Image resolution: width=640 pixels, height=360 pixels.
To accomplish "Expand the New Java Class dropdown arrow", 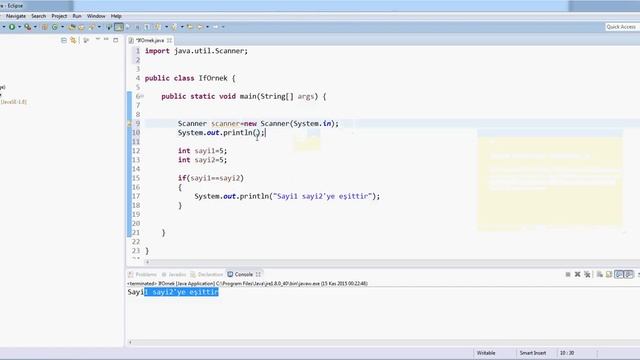I will 62,27.
